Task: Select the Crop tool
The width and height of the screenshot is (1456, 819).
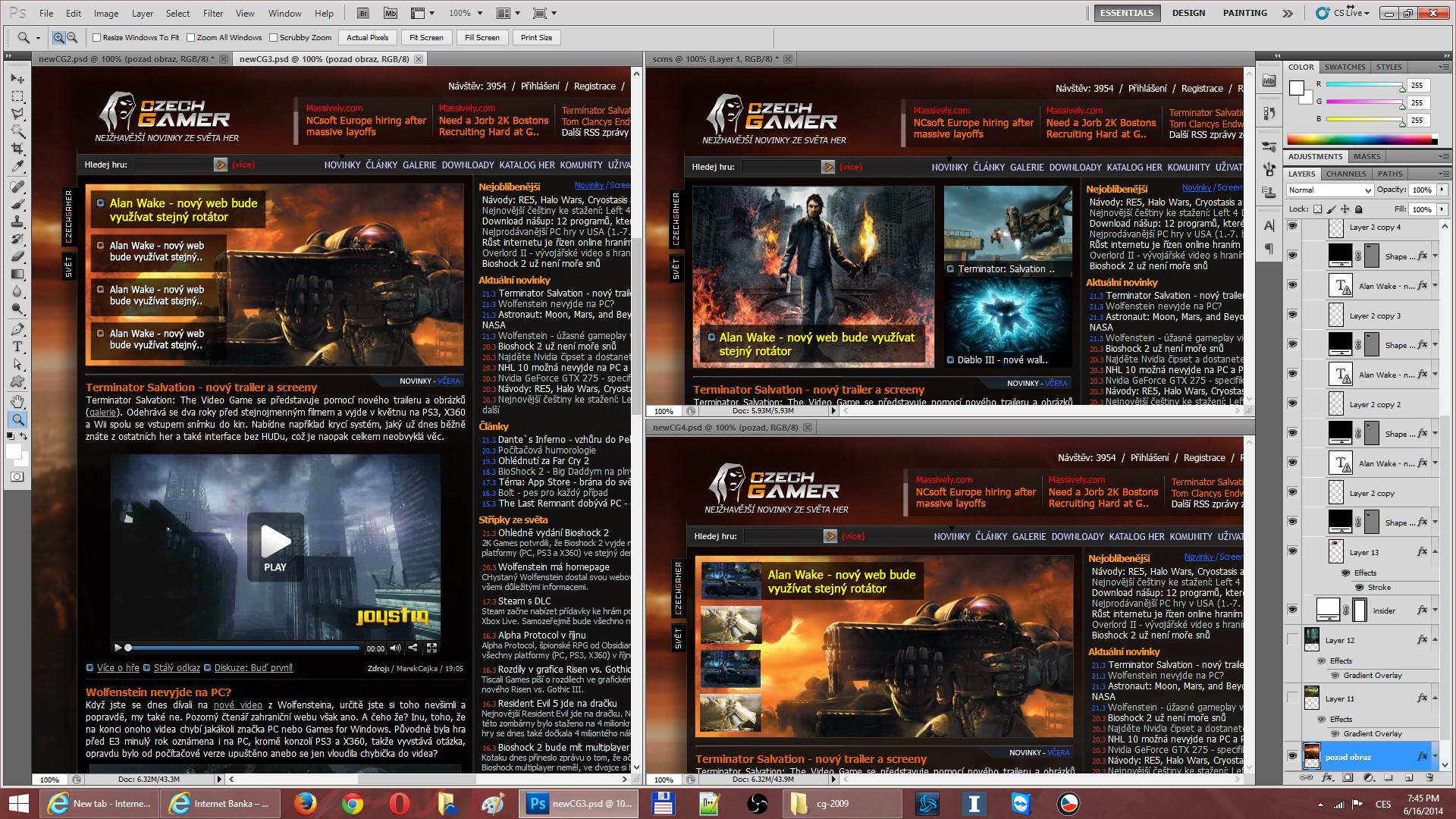Action: pyautogui.click(x=17, y=149)
